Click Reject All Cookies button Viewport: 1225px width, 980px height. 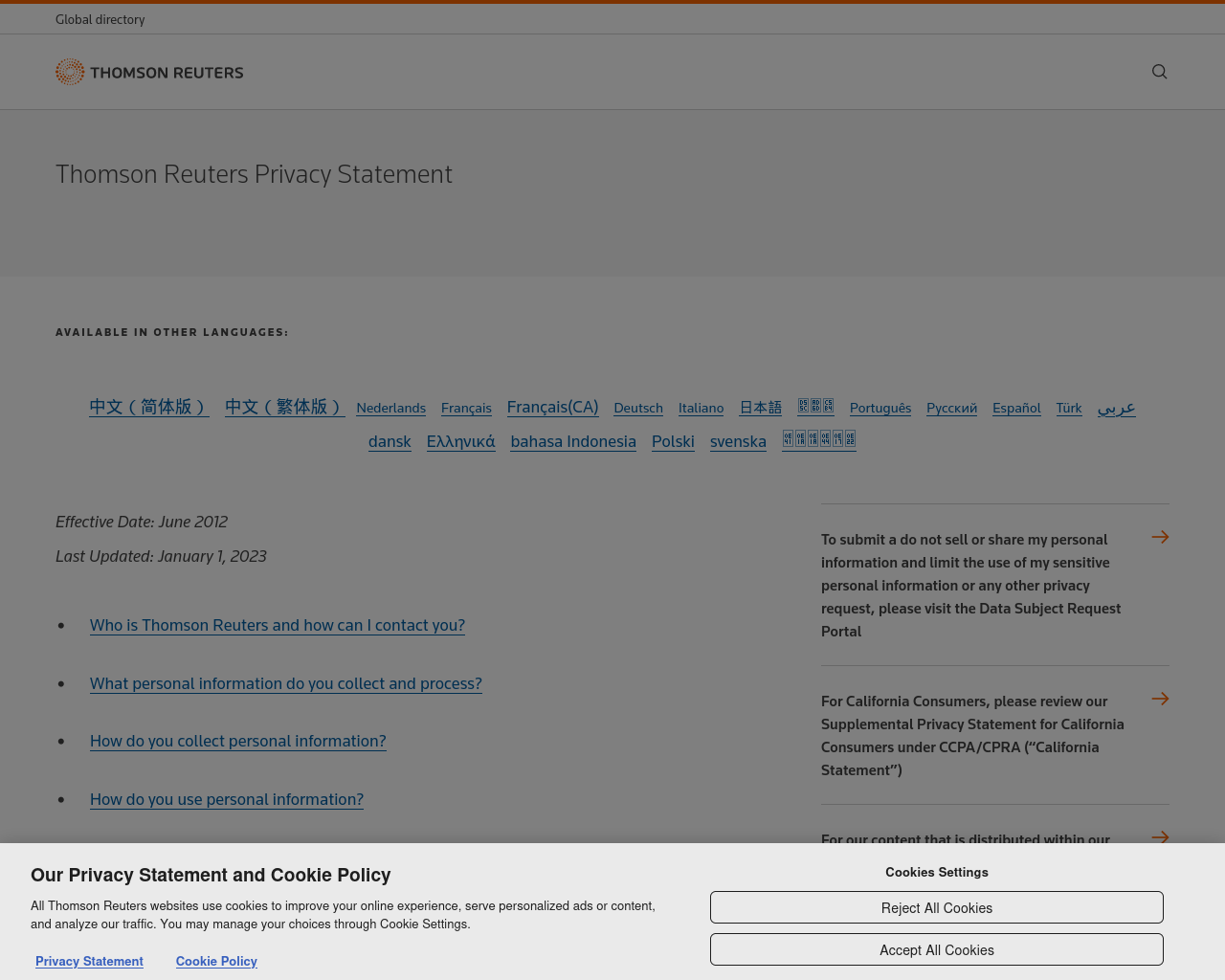937,907
